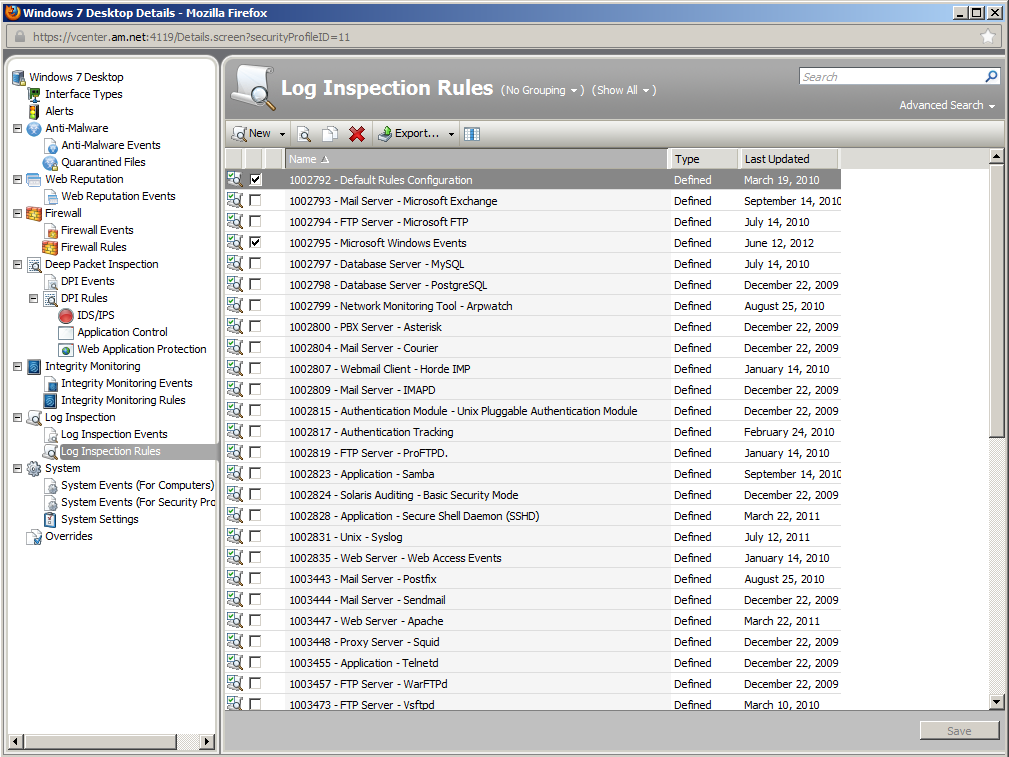
Task: Collapse the Web Reputation tree node
Action: click(17, 179)
